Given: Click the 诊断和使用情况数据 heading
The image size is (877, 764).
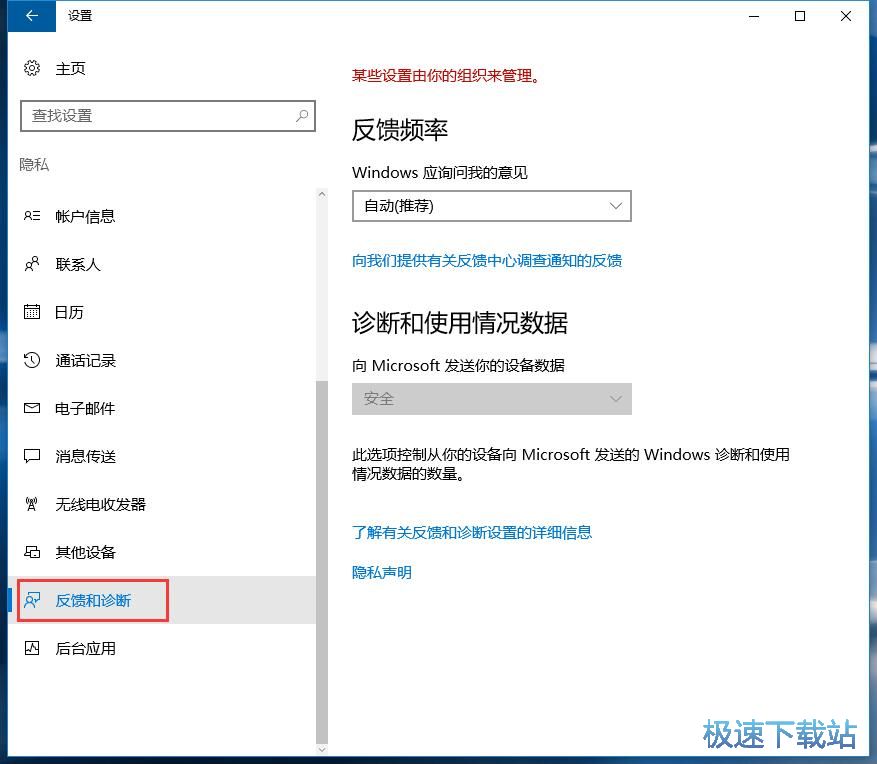Looking at the screenshot, I should click(460, 323).
